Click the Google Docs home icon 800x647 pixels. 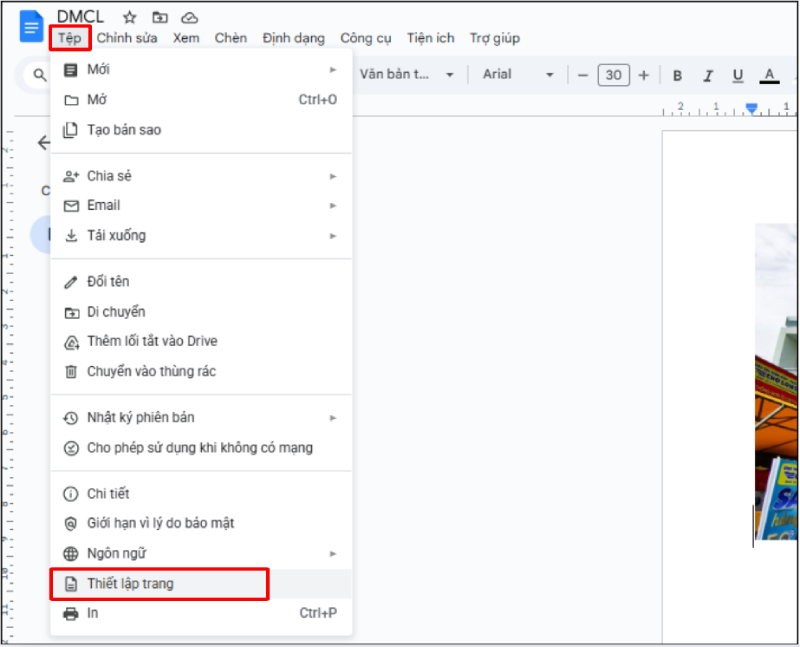tap(31, 26)
